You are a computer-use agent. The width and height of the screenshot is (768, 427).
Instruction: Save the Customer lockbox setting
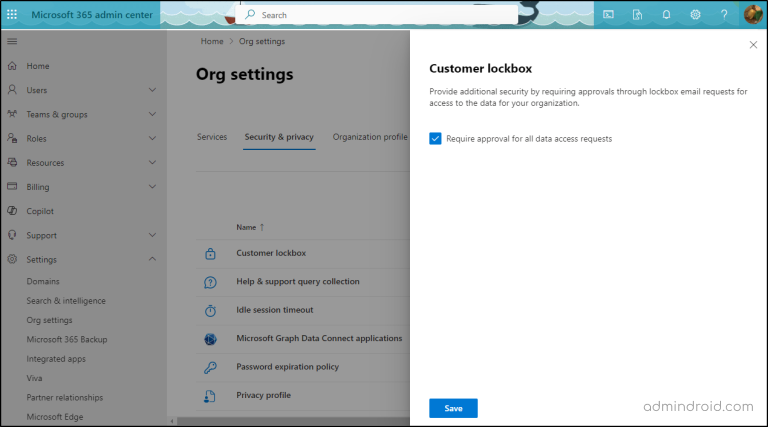[x=454, y=408]
